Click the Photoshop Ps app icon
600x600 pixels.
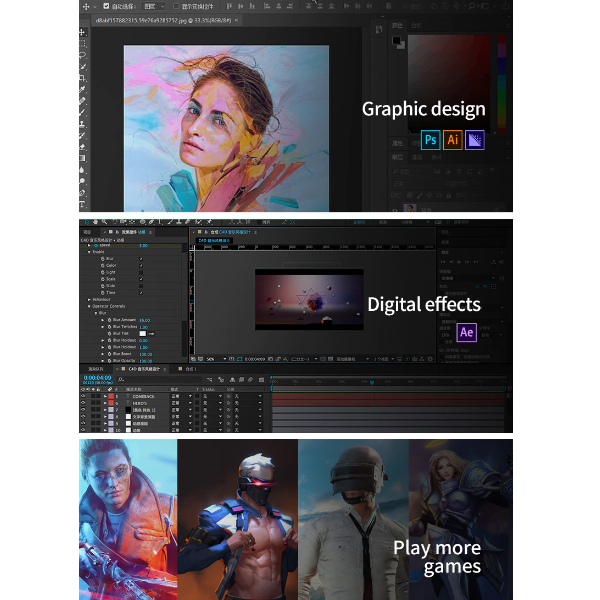pos(431,140)
